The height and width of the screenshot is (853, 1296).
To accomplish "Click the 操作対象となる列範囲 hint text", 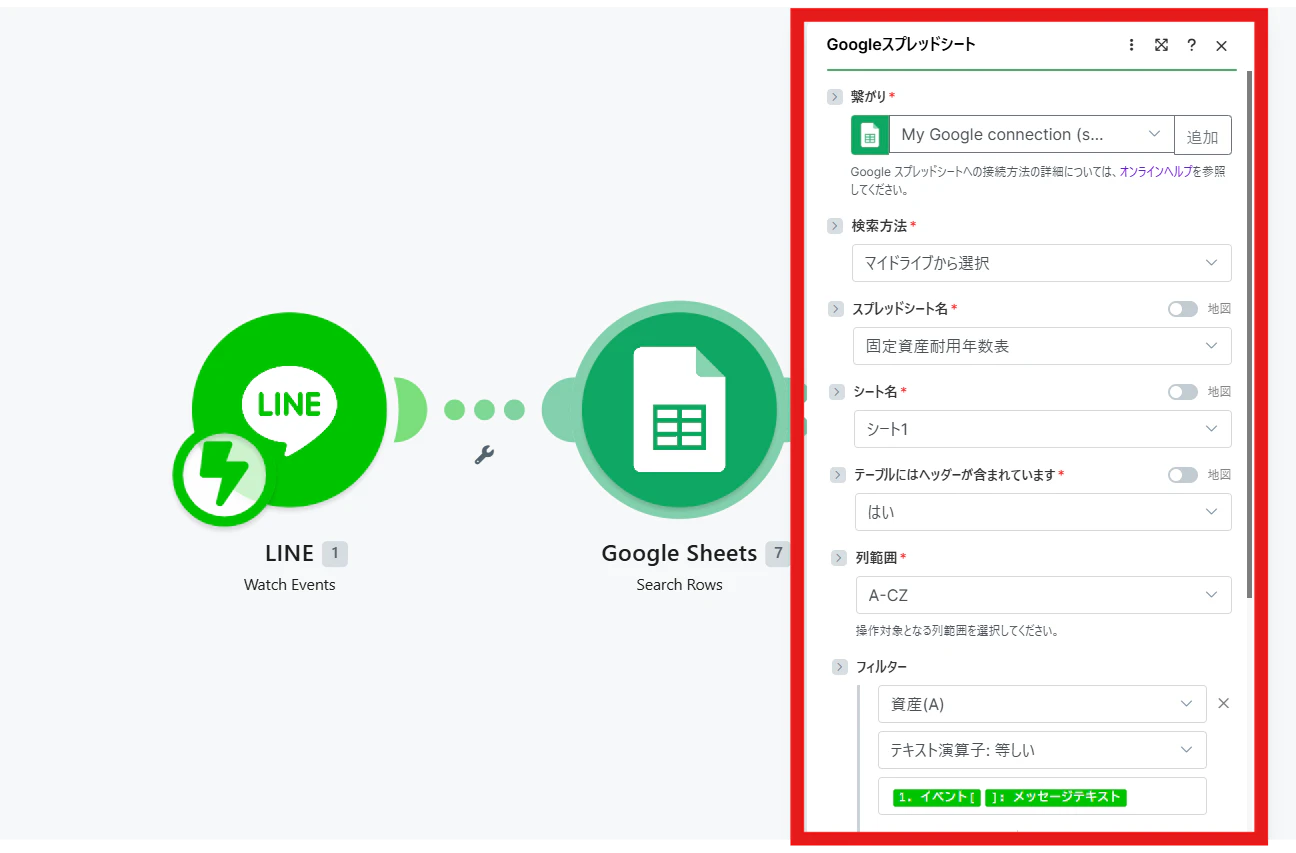I will [957, 632].
